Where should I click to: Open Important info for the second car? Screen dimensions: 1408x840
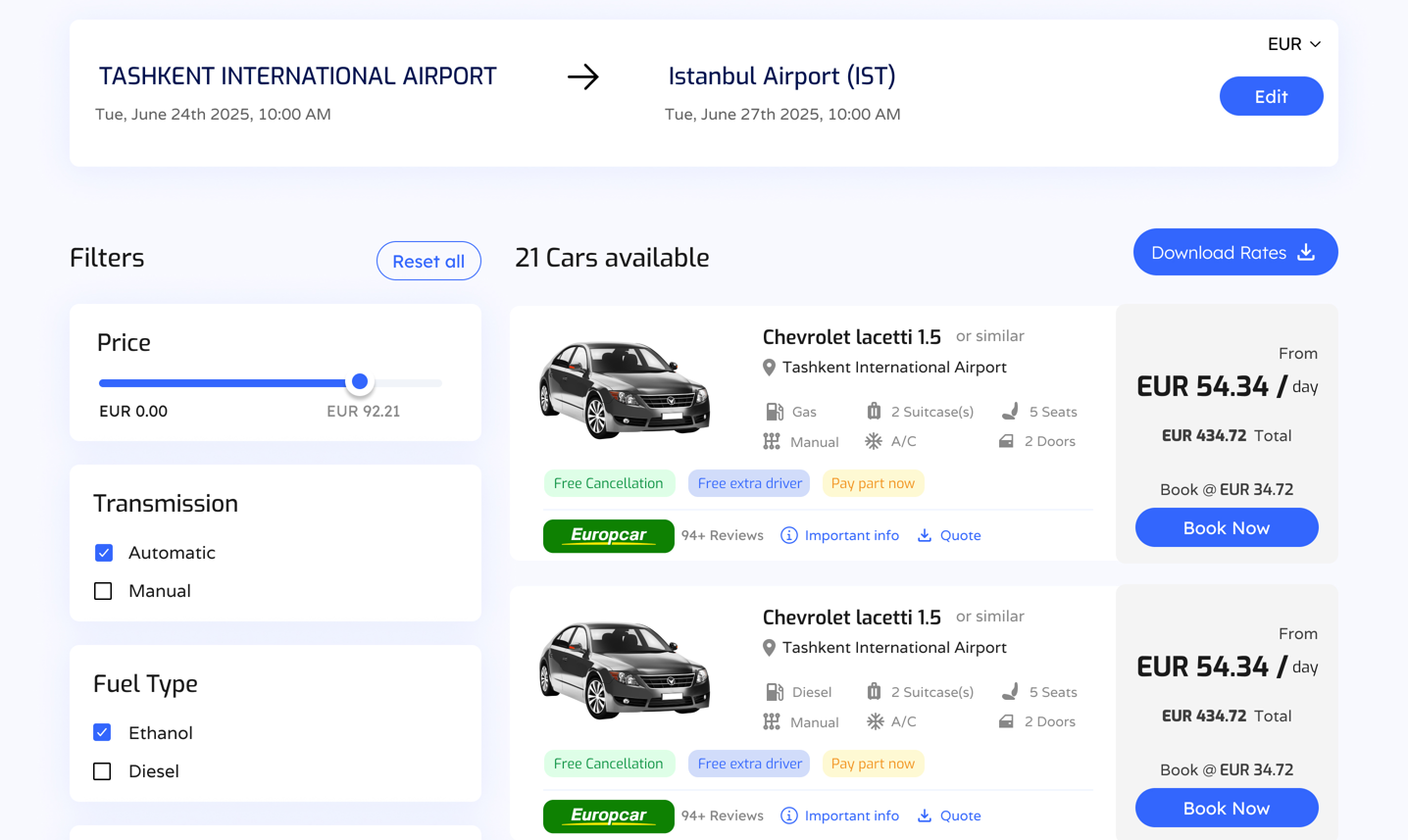click(840, 815)
